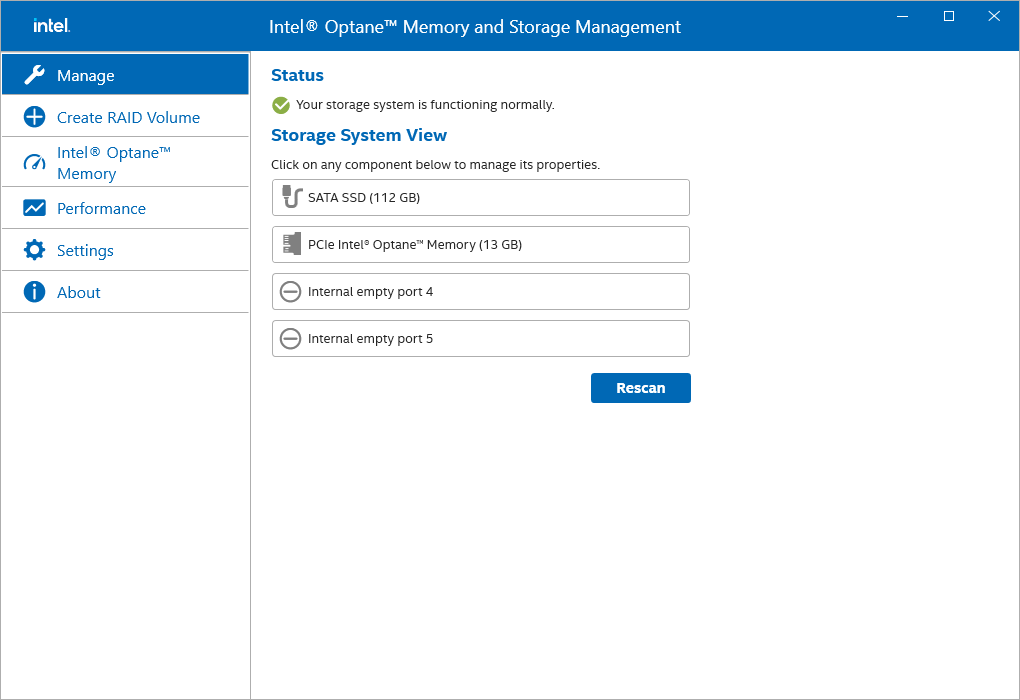
Task: Click the Intel logo in the title bar
Action: (52, 25)
